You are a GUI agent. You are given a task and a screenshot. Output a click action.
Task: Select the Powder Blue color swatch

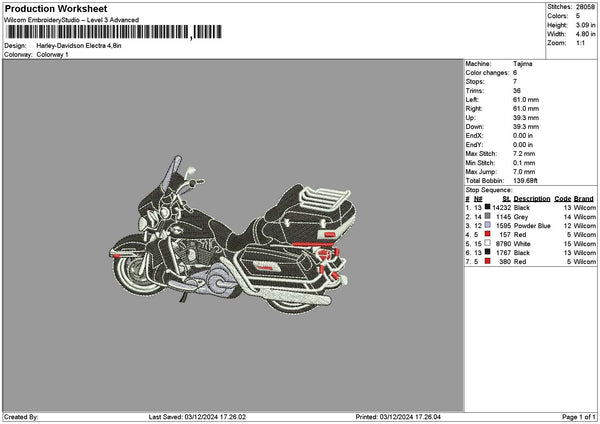[488, 225]
